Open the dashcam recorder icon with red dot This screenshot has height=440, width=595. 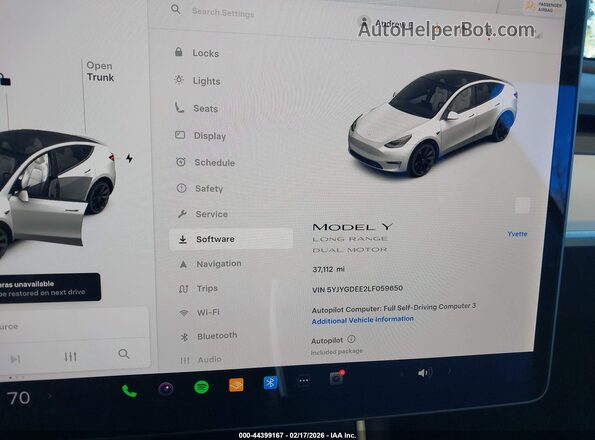pyautogui.click(x=337, y=377)
